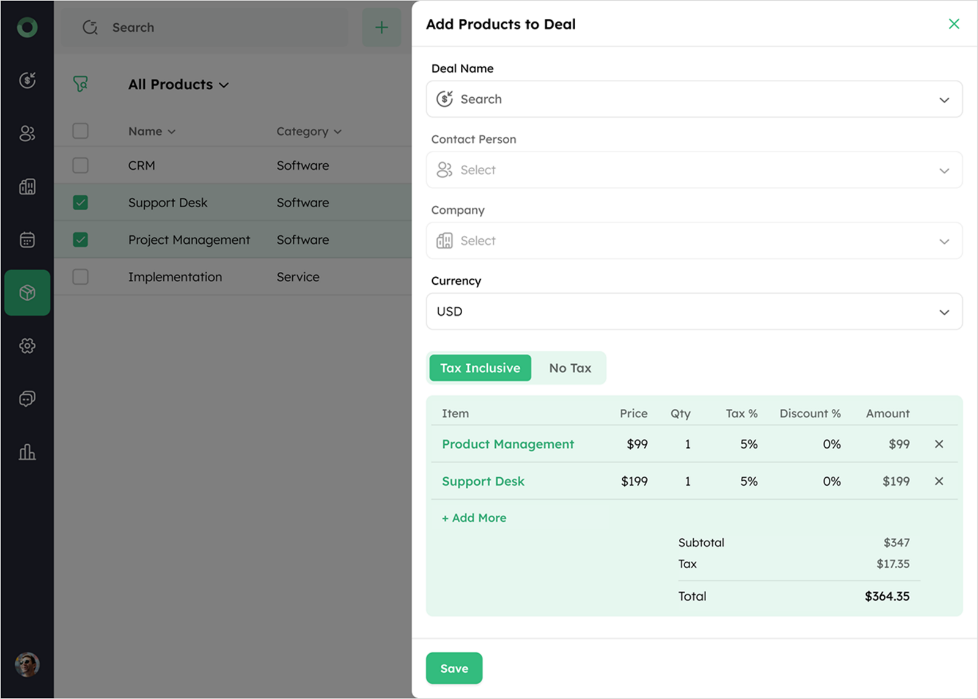Select the Tax Inclusive option
The width and height of the screenshot is (978, 699).
(480, 368)
